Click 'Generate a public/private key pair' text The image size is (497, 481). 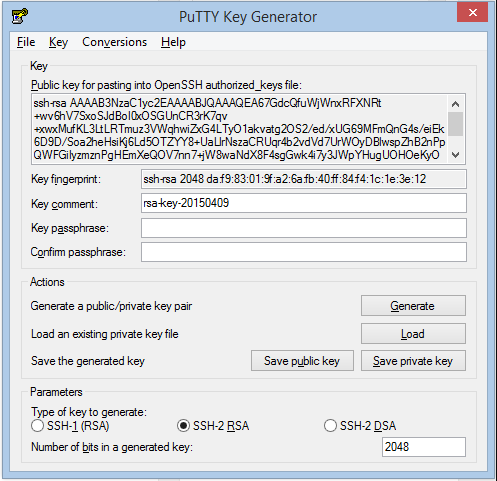(x=111, y=306)
